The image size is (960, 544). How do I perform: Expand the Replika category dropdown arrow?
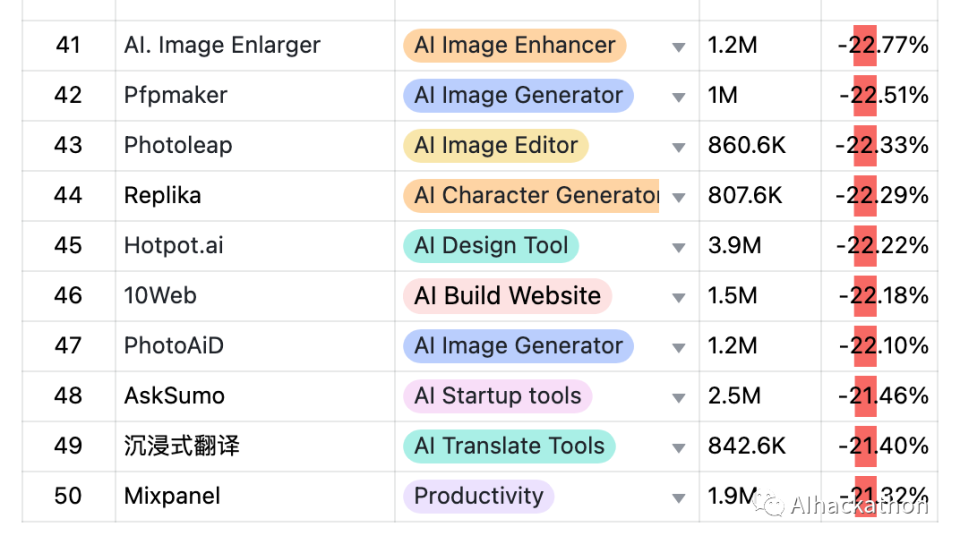pyautogui.click(x=679, y=197)
